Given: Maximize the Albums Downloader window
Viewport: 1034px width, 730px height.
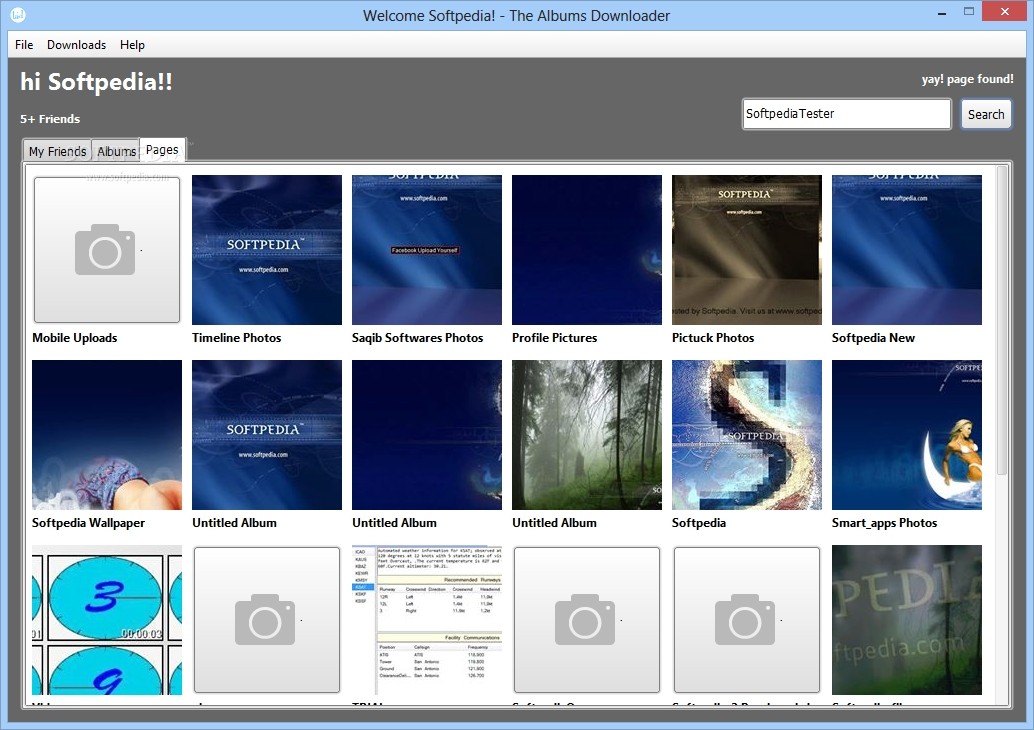Looking at the screenshot, I should [969, 11].
